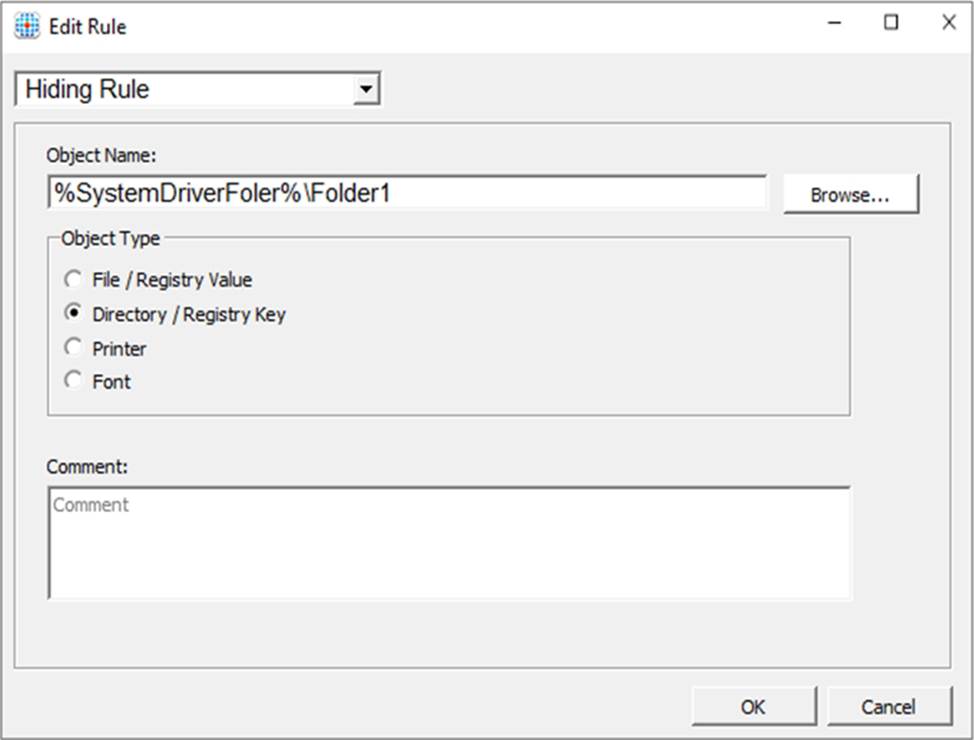
Task: Close the Edit Rule dialog
Action: pos(948,24)
